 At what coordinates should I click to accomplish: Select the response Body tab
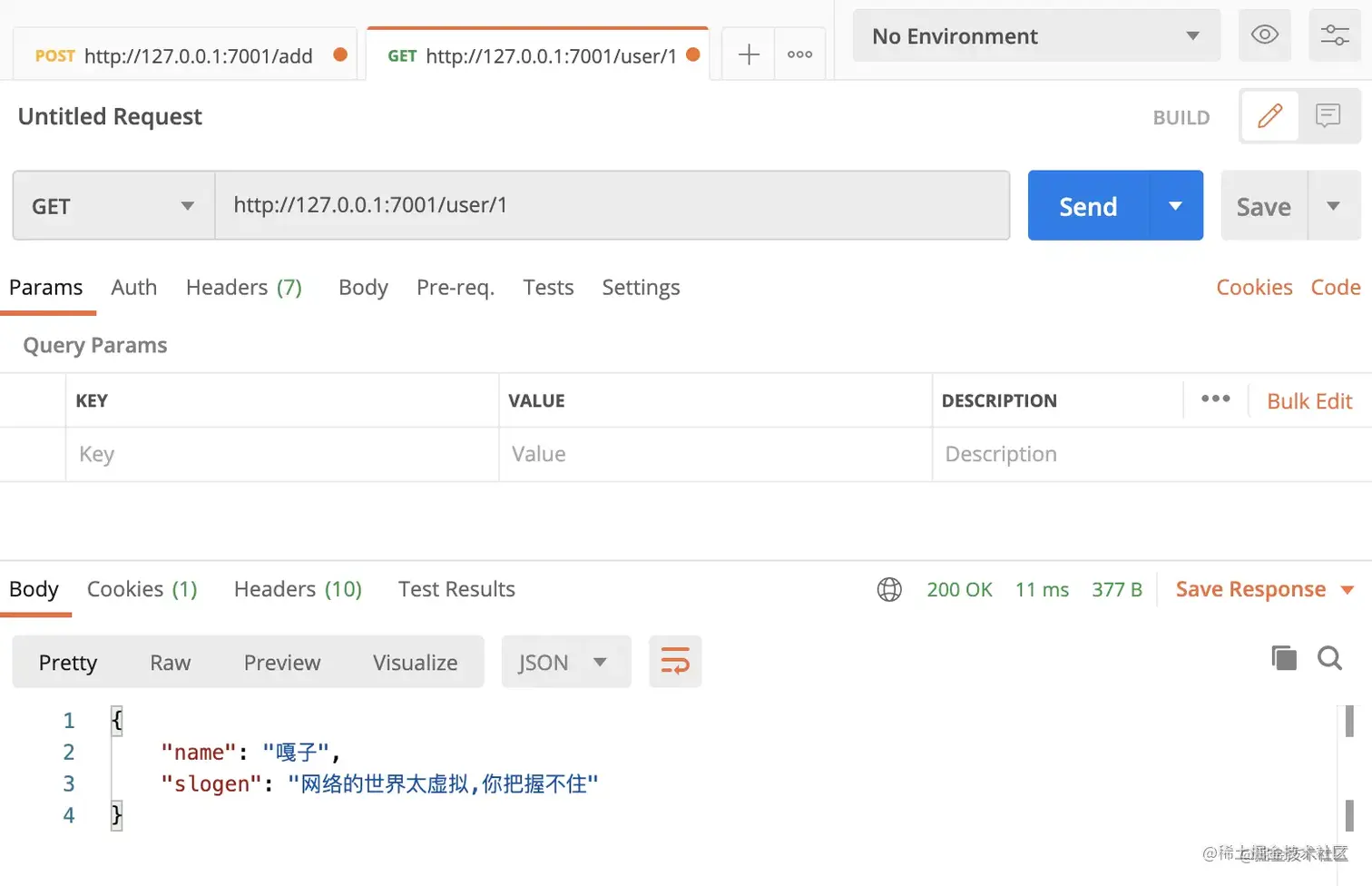(34, 589)
